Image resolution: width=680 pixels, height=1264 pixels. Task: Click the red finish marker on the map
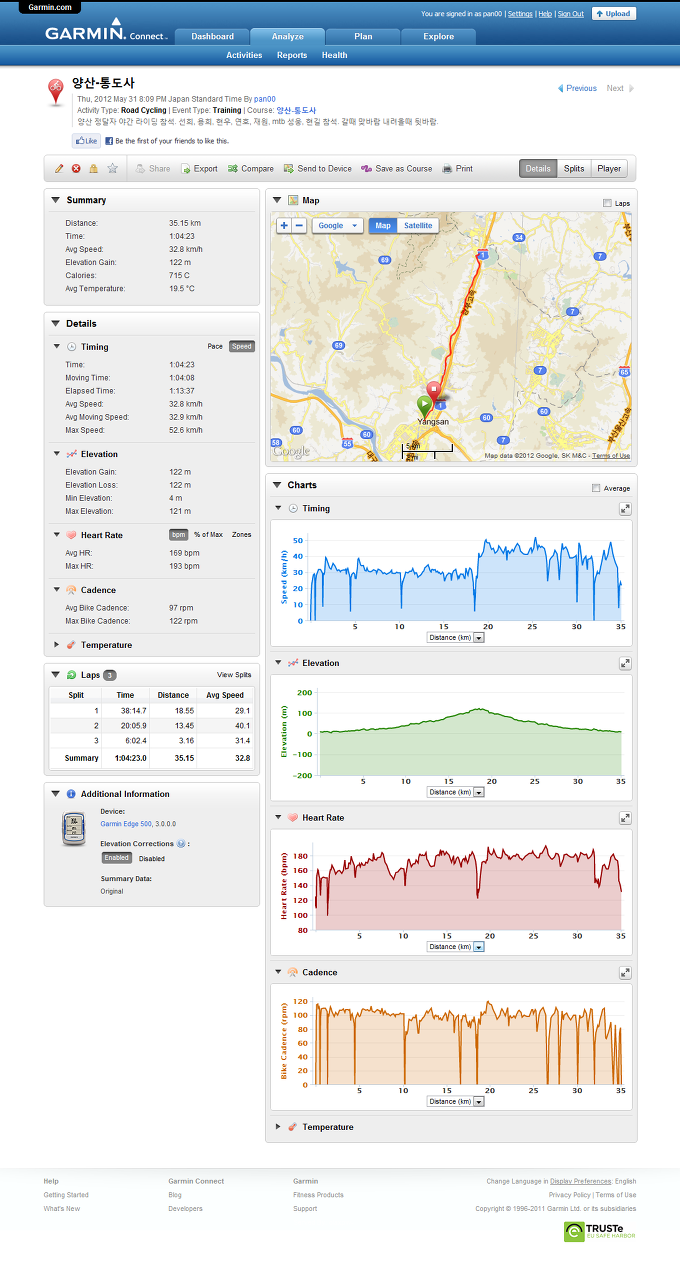434,391
